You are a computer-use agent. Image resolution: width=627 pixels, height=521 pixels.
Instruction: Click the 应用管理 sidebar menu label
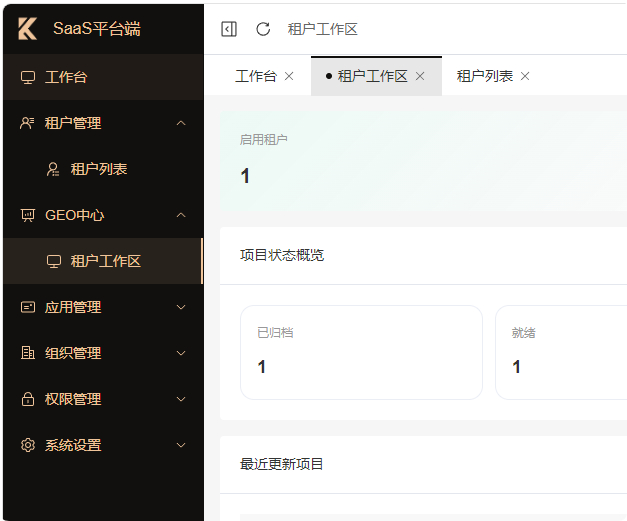click(73, 307)
